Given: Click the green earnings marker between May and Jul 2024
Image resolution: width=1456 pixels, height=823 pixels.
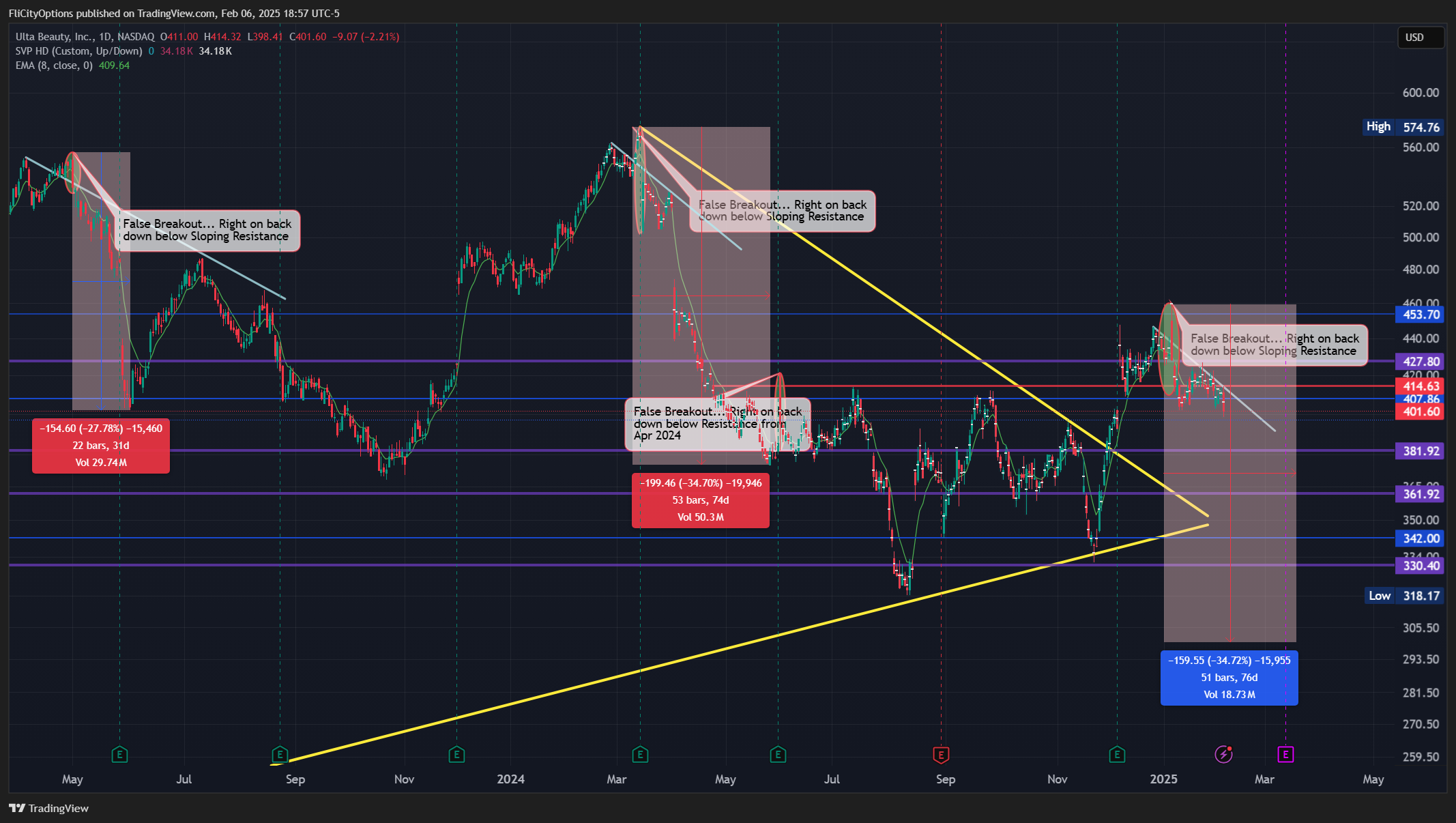Looking at the screenshot, I should tap(778, 754).
